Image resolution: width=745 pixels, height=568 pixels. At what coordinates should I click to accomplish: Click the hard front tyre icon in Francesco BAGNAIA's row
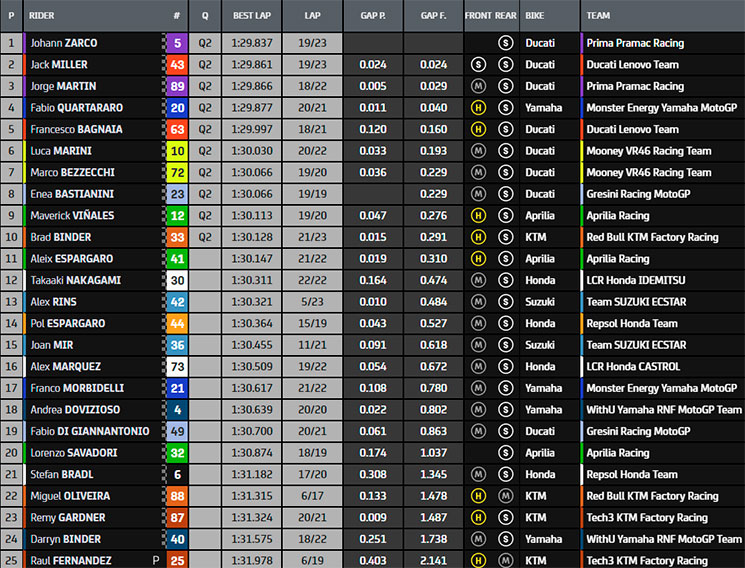point(478,129)
